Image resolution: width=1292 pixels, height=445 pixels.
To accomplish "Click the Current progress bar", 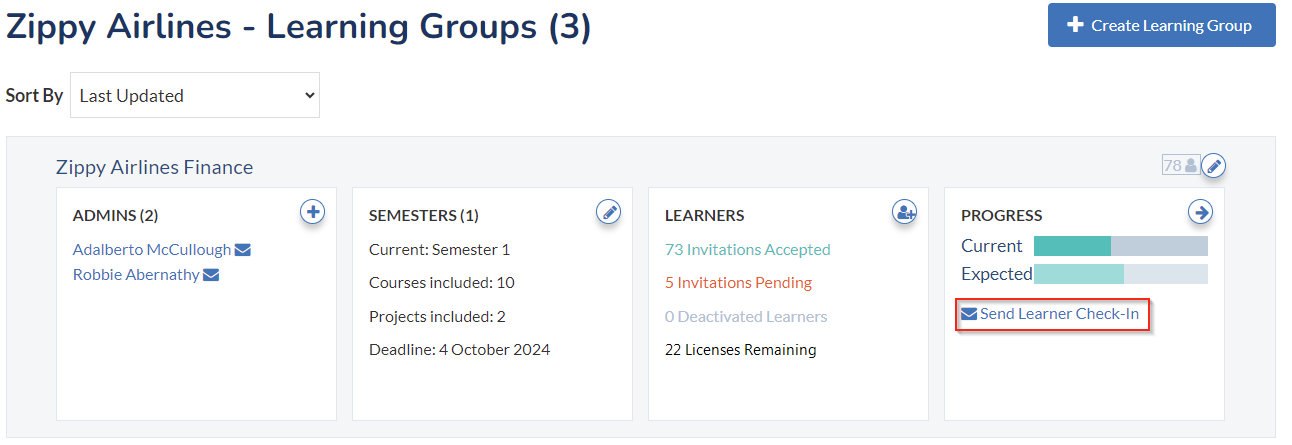I will coord(1121,246).
